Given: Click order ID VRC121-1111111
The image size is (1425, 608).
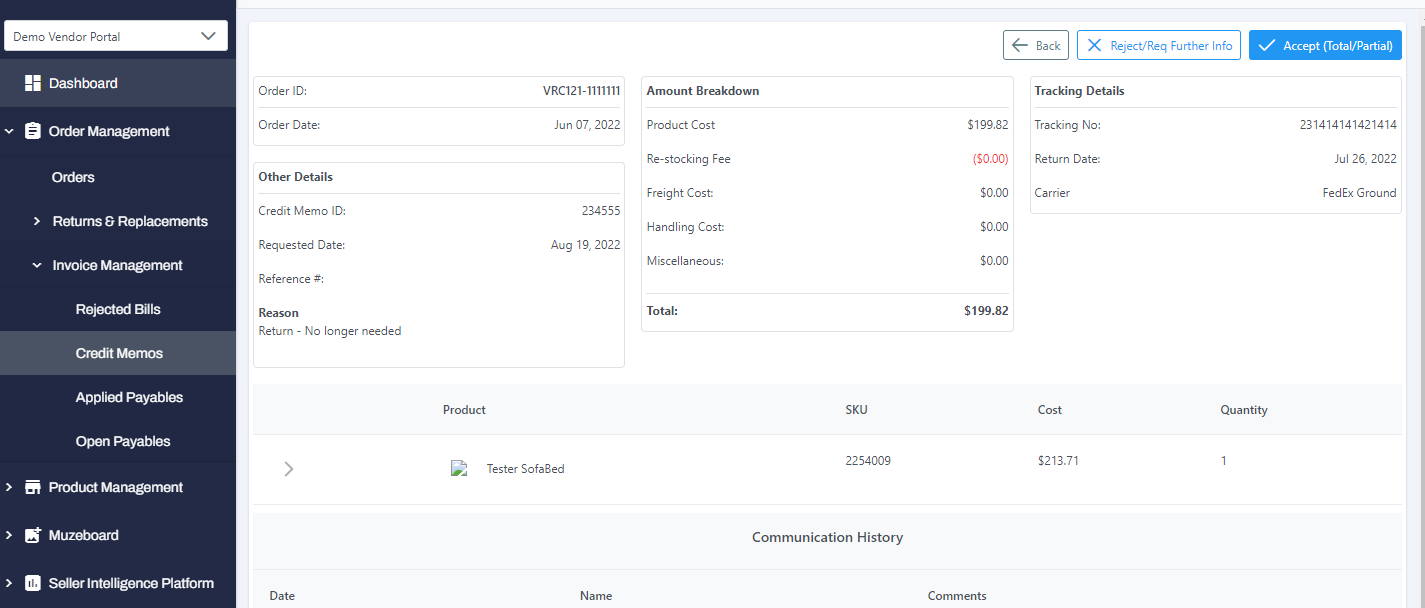Looking at the screenshot, I should pos(581,91).
